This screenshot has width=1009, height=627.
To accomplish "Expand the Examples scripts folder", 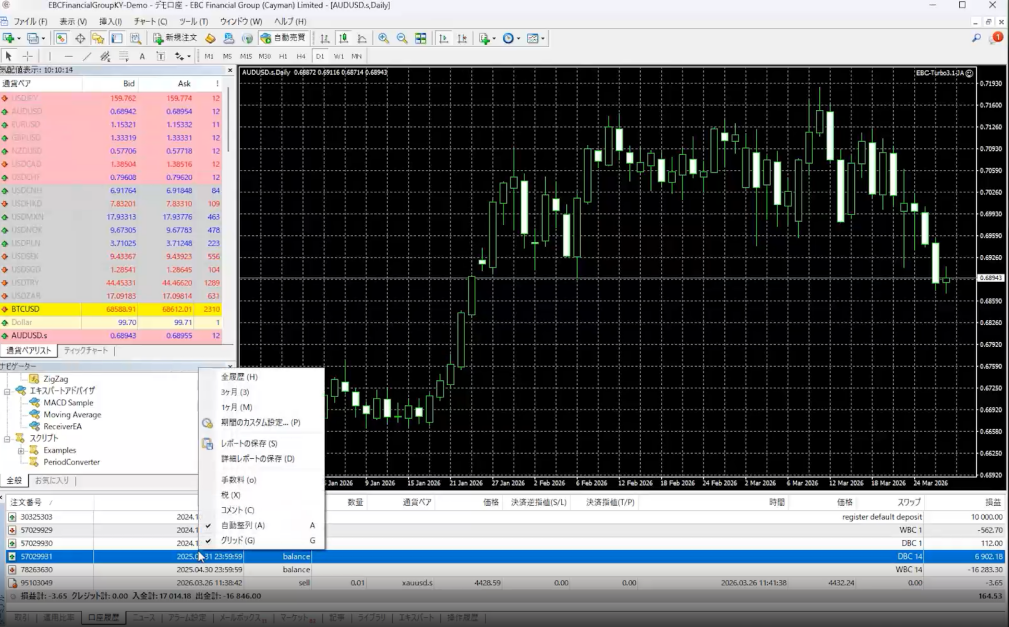I will (21, 451).
